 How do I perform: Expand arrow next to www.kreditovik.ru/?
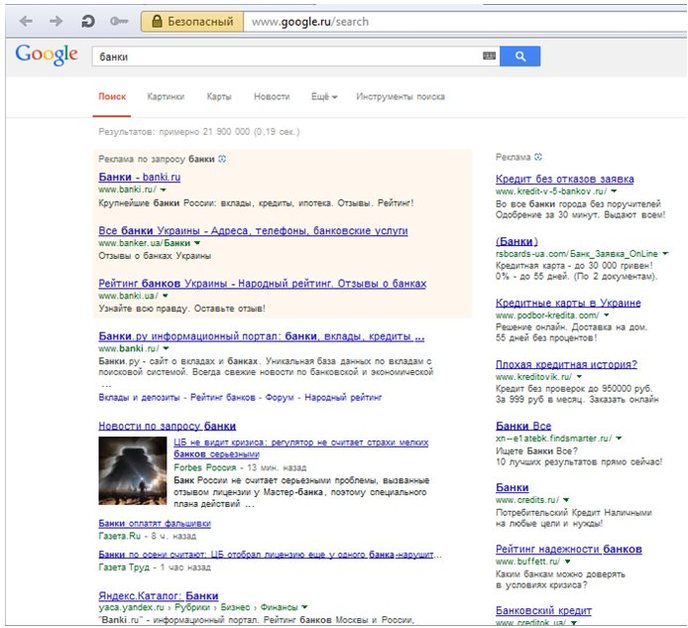579,377
